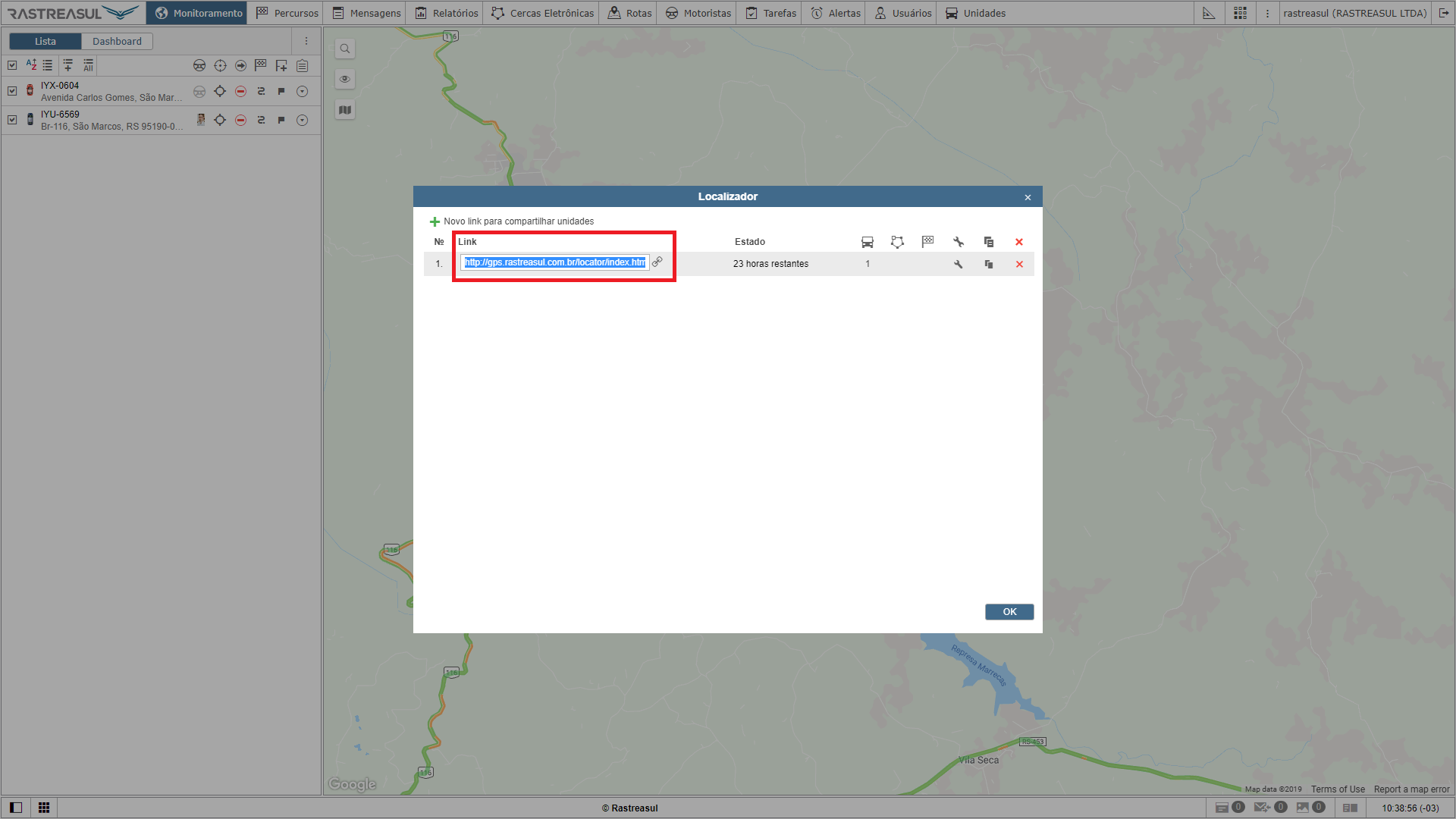
Task: Click the logout icon at top right
Action: click(x=1444, y=13)
